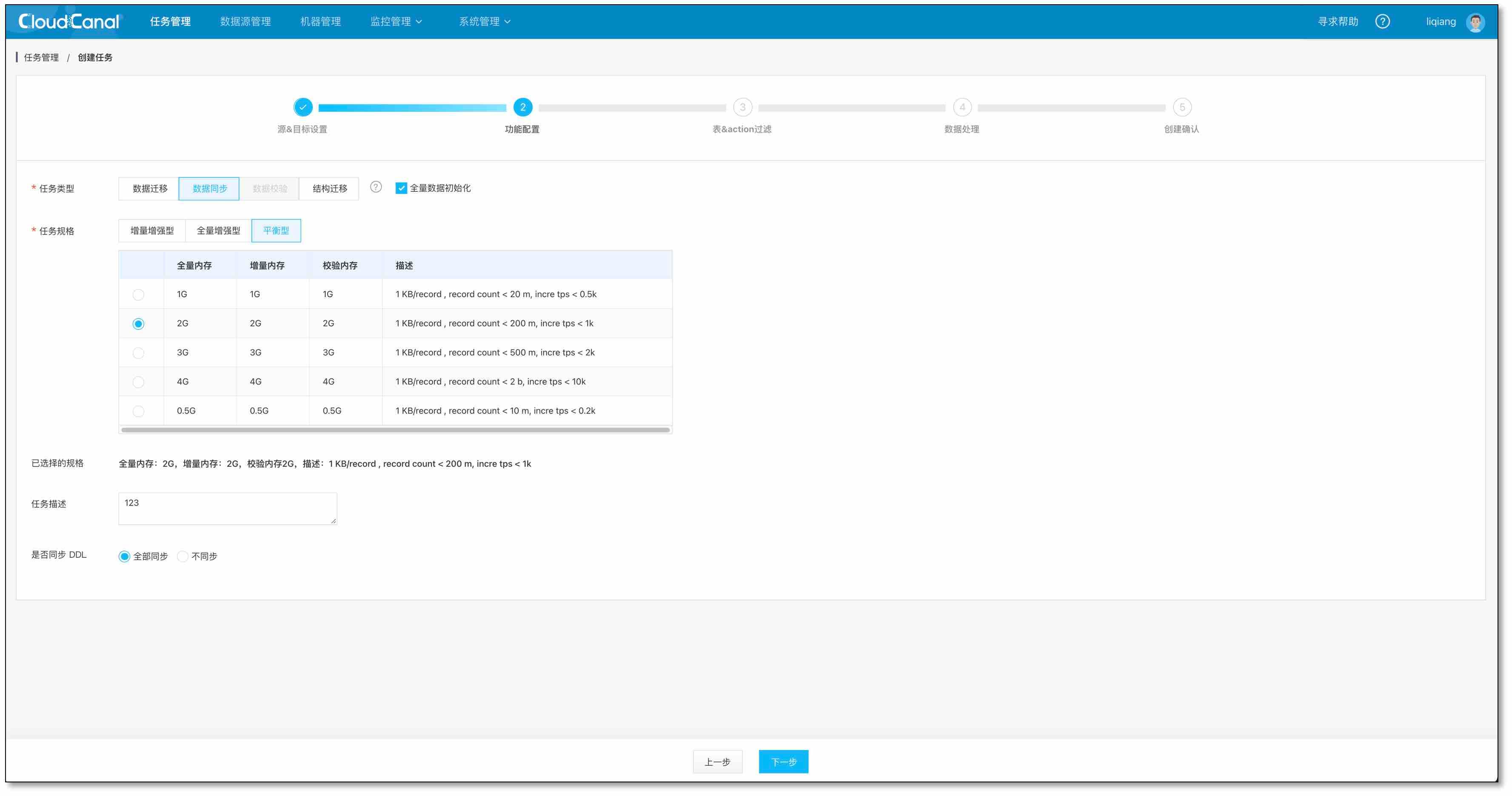
Task: Click into the 任务描述 text area
Action: tap(228, 509)
